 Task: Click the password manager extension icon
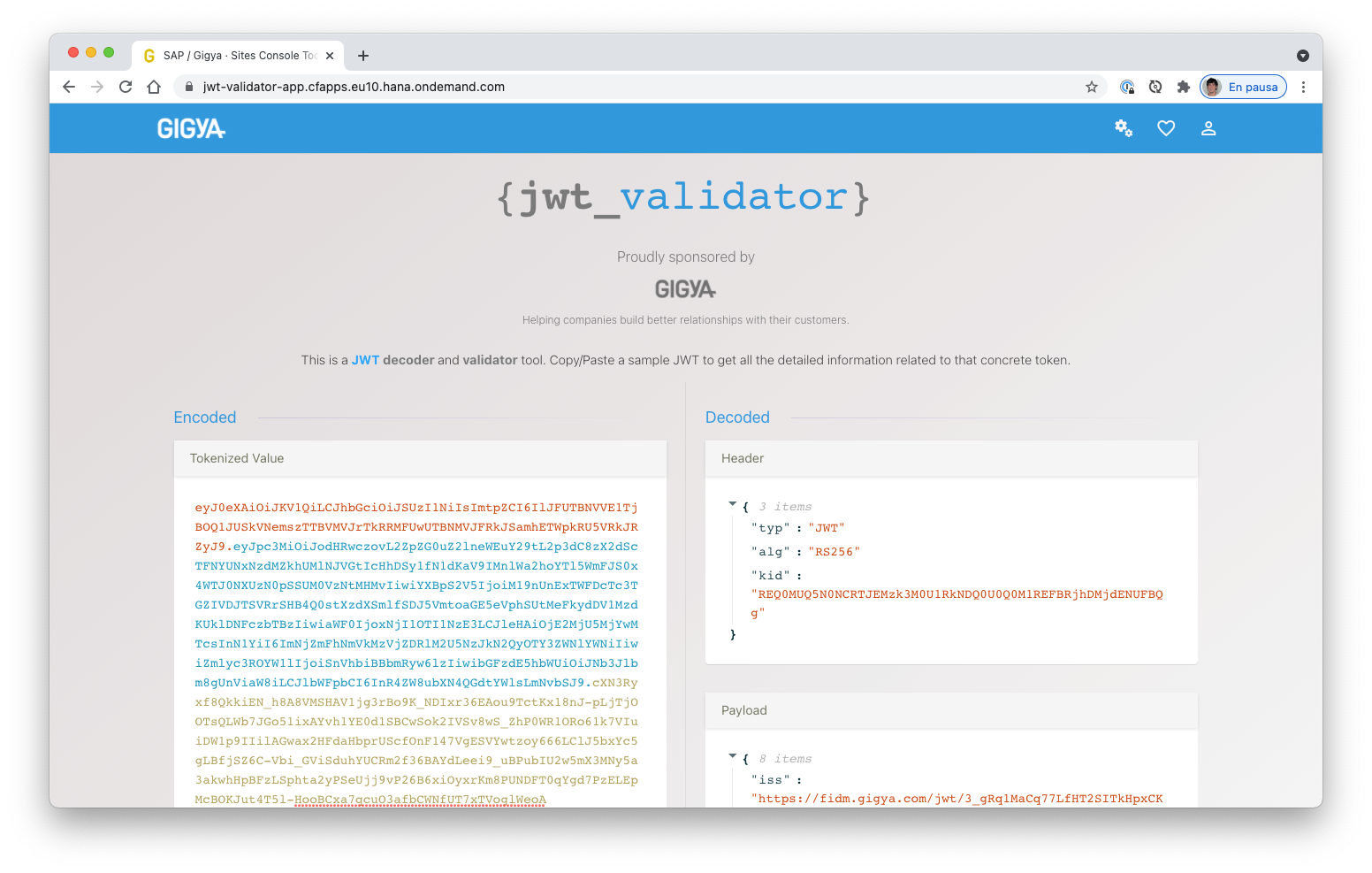point(1127,87)
